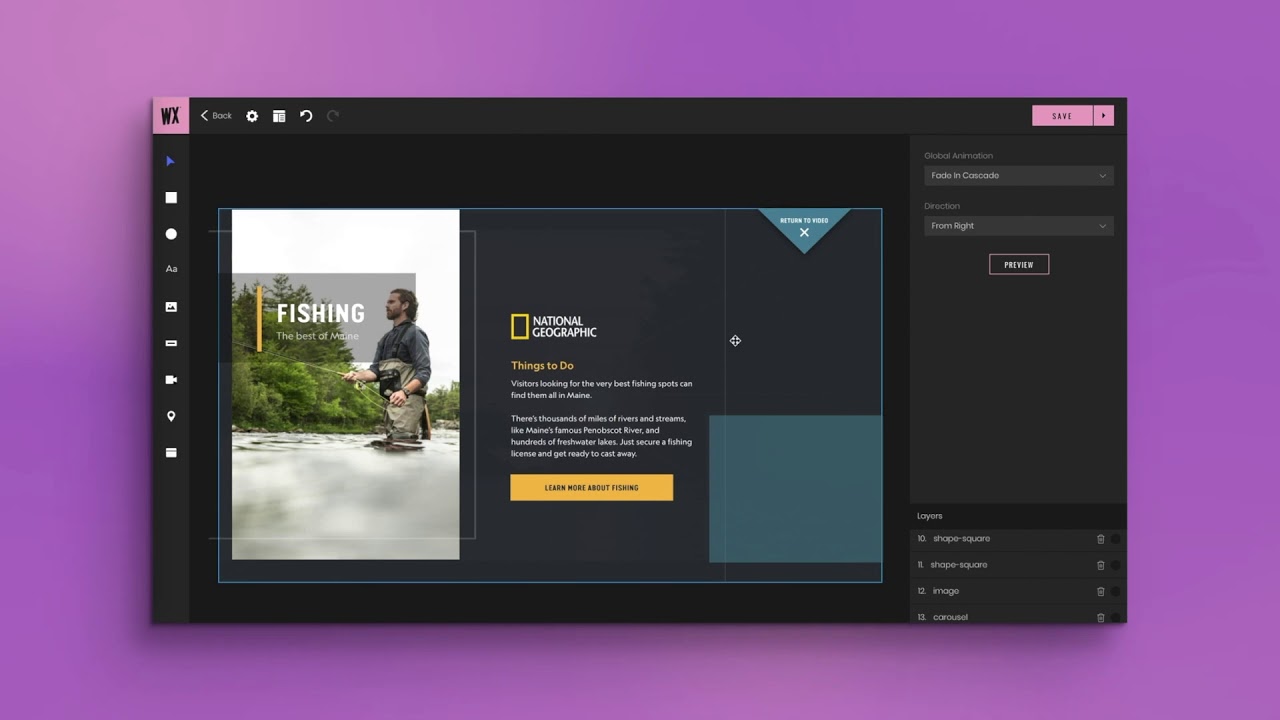Click the Layers panel header
Image resolution: width=1280 pixels, height=720 pixels.
(x=1018, y=516)
